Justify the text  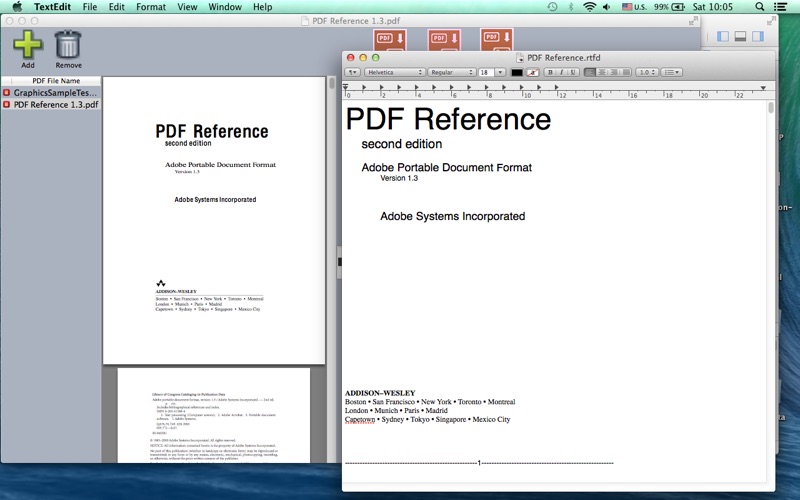point(627,72)
